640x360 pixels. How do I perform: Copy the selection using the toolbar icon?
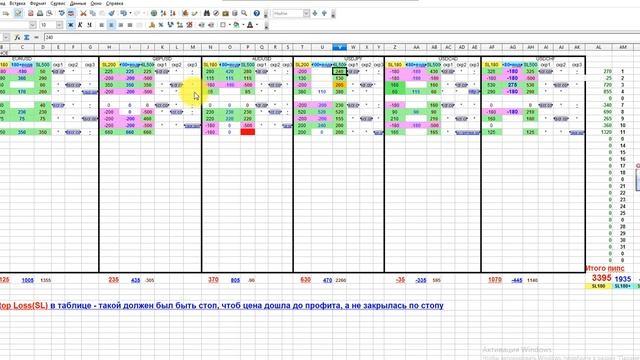93,13
